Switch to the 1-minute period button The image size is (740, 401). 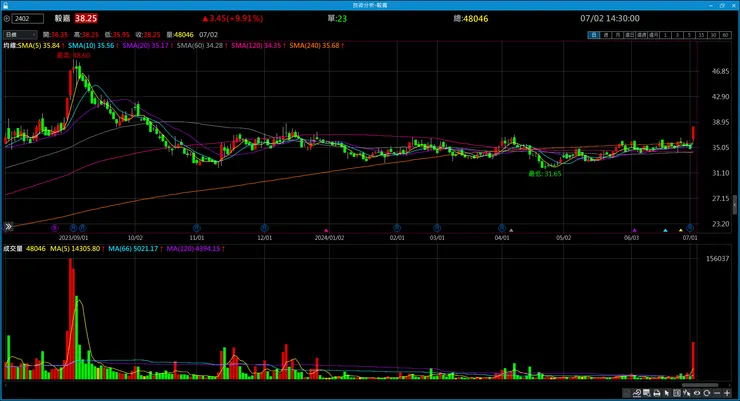(x=665, y=35)
